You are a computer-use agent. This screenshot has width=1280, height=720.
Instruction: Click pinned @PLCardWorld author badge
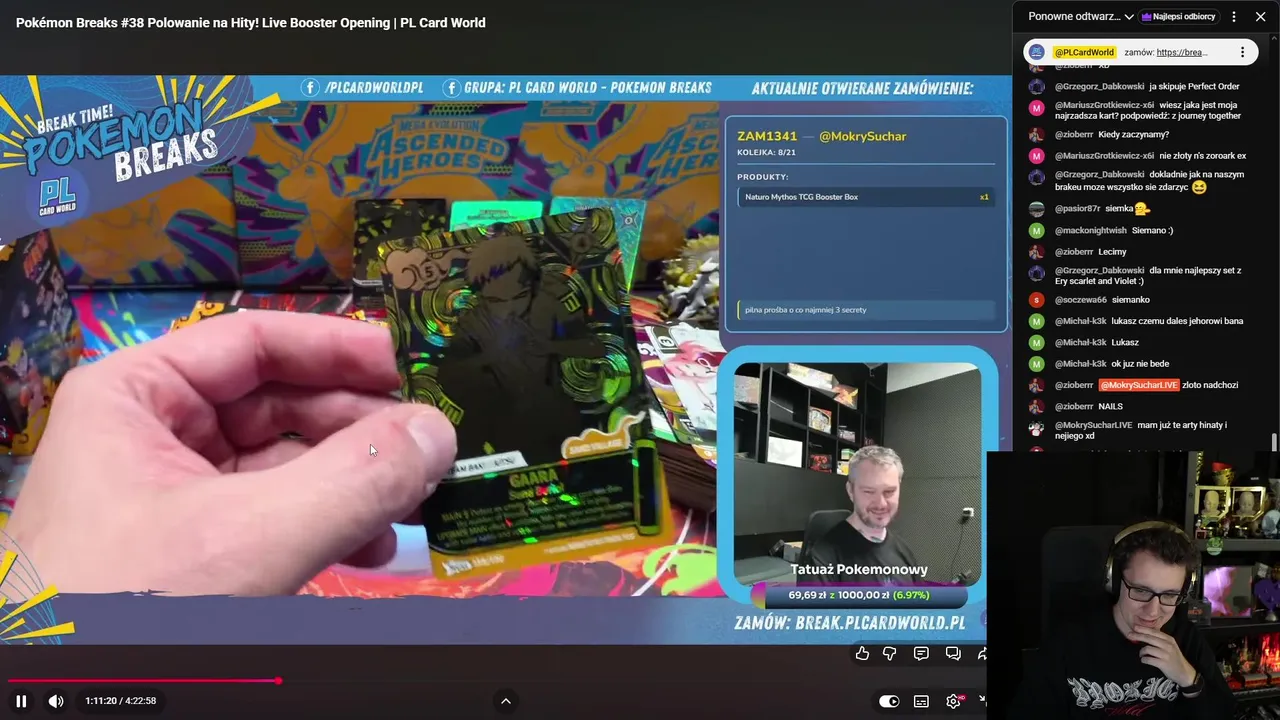(x=1084, y=52)
